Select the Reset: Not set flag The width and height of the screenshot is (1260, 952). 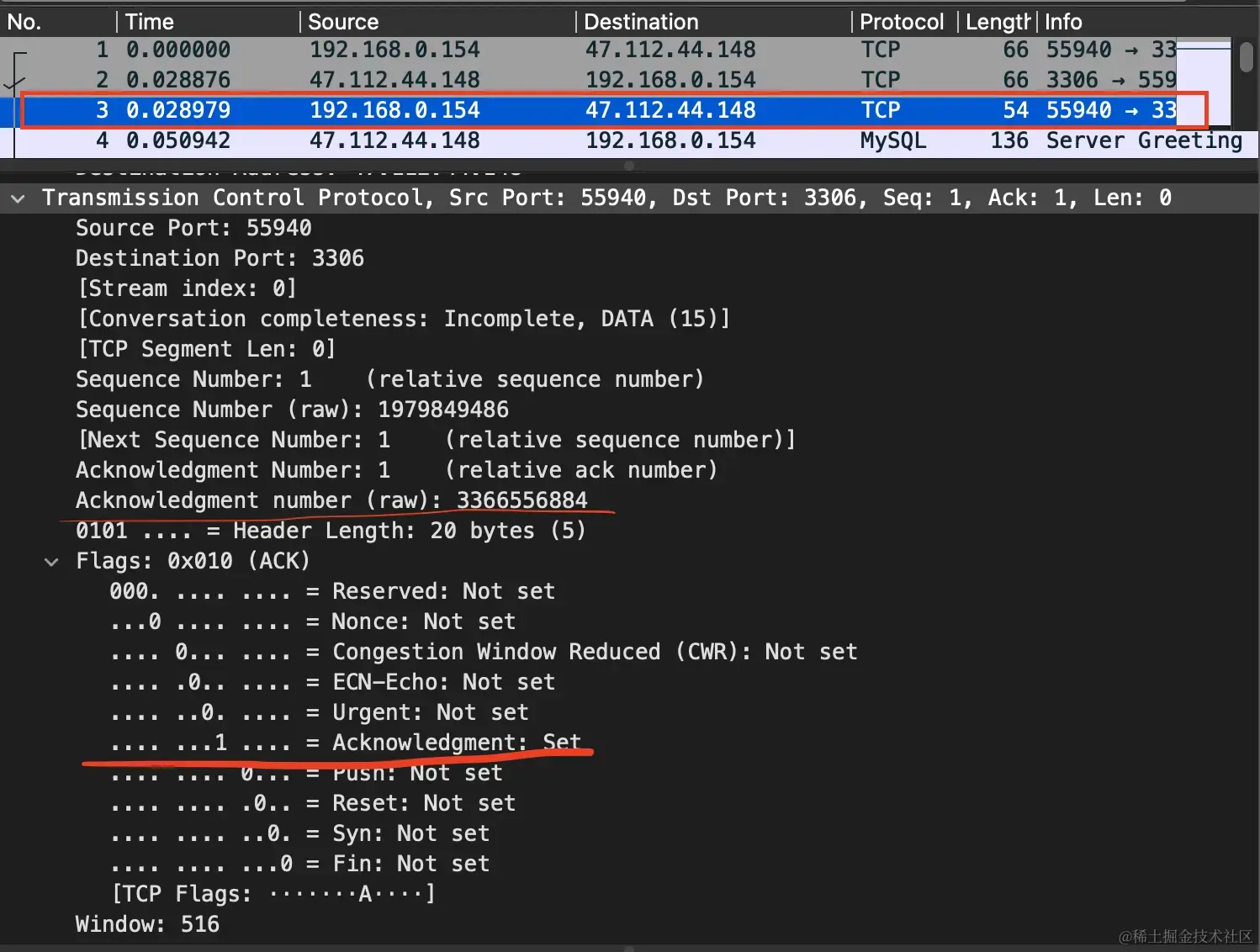pos(313,803)
